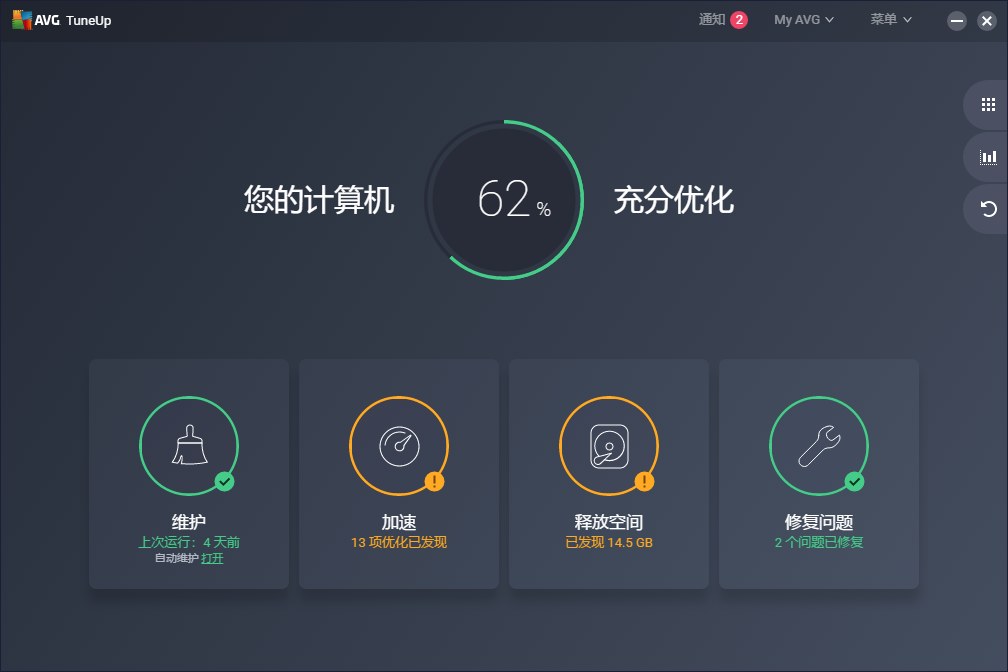
Task: Expand the 菜单 dropdown menu
Action: click(x=890, y=20)
